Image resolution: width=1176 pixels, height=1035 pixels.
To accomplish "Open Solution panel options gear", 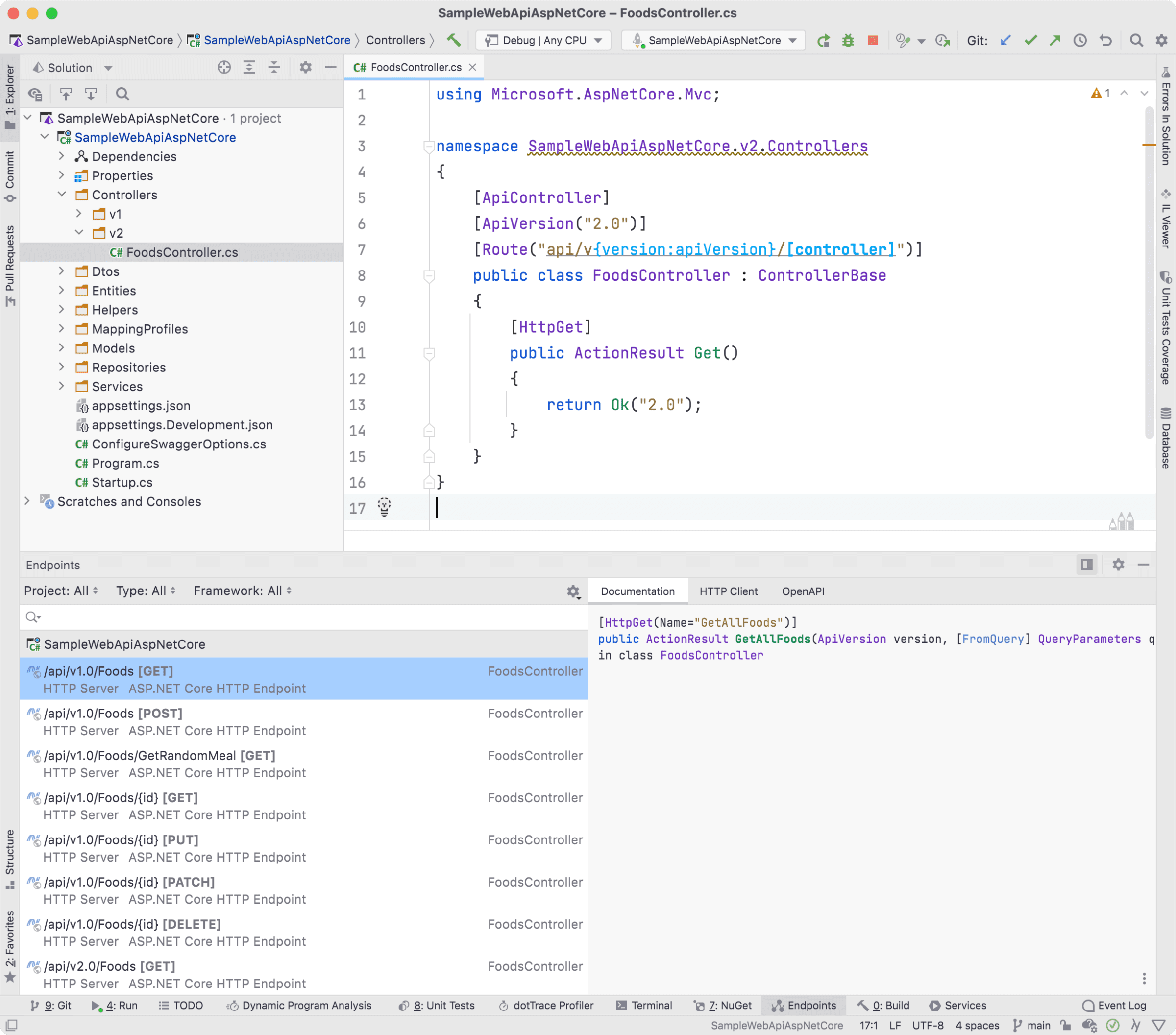I will tap(305, 67).
